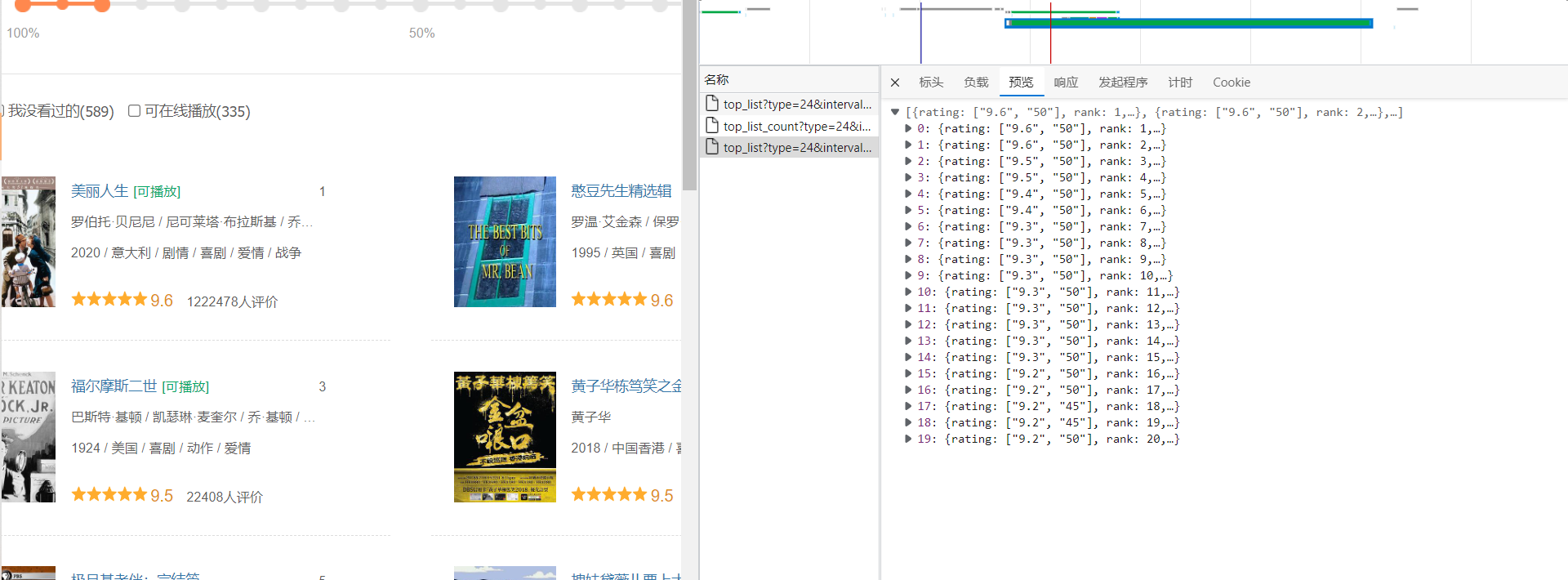Toggle the 可在线播放(335) checkbox
Viewport: 1568px width, 580px height.
(135, 110)
